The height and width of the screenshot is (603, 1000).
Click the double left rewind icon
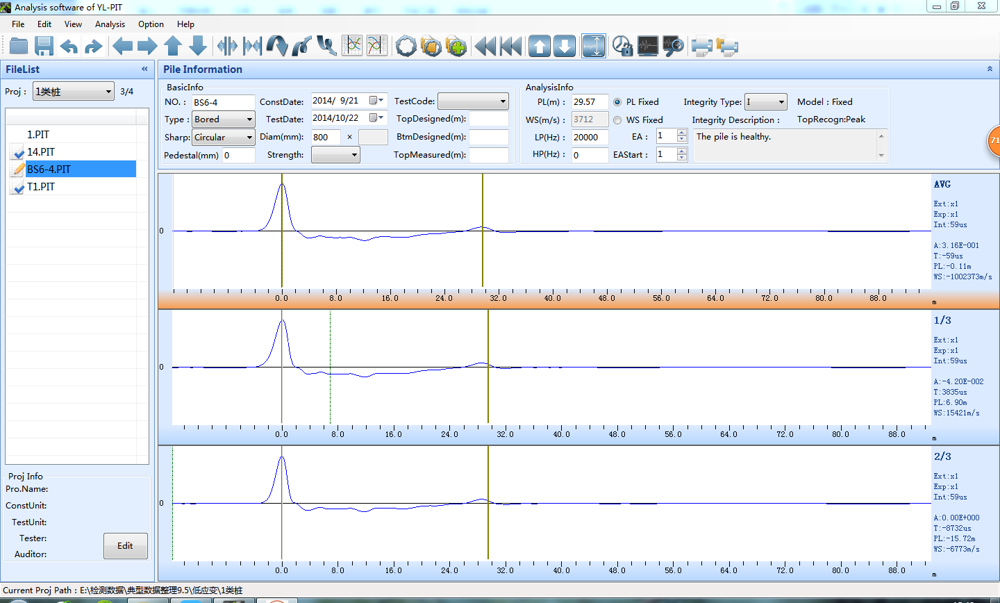pos(485,46)
